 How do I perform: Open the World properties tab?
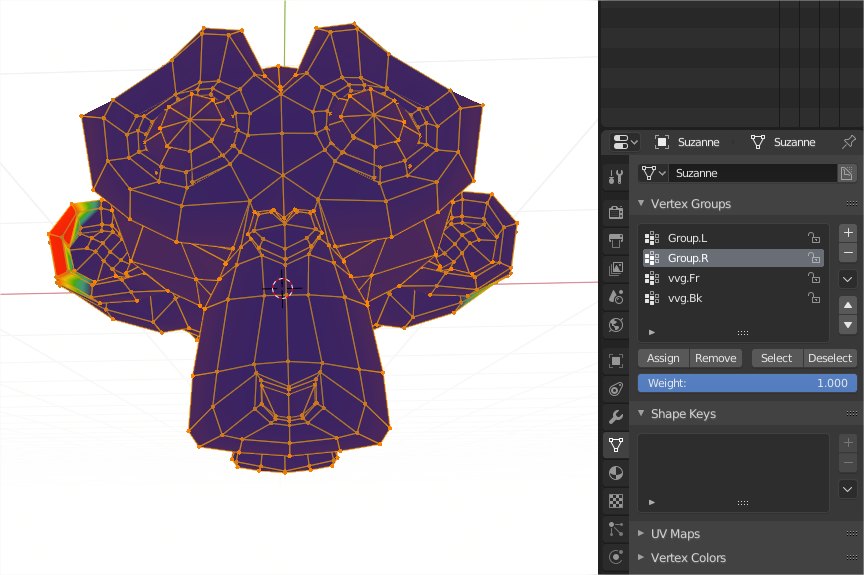pos(616,325)
